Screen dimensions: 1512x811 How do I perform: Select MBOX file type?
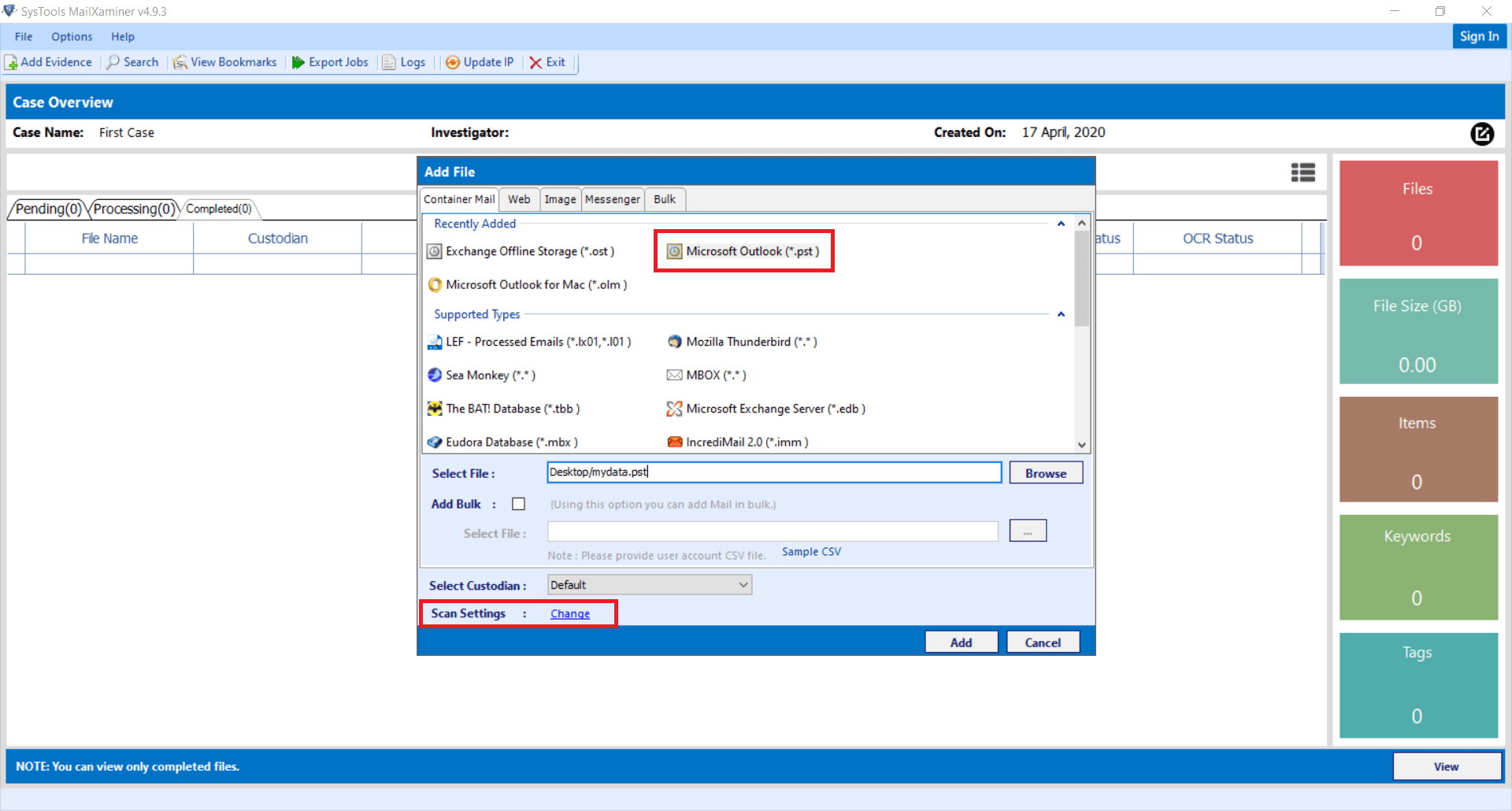(706, 375)
